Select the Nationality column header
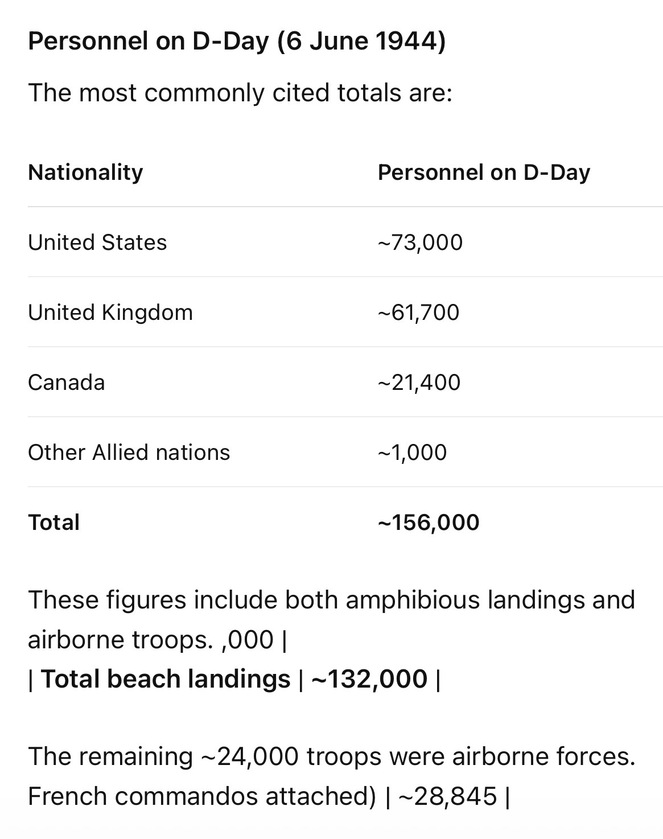Image resolution: width=663 pixels, height=839 pixels. point(86,172)
